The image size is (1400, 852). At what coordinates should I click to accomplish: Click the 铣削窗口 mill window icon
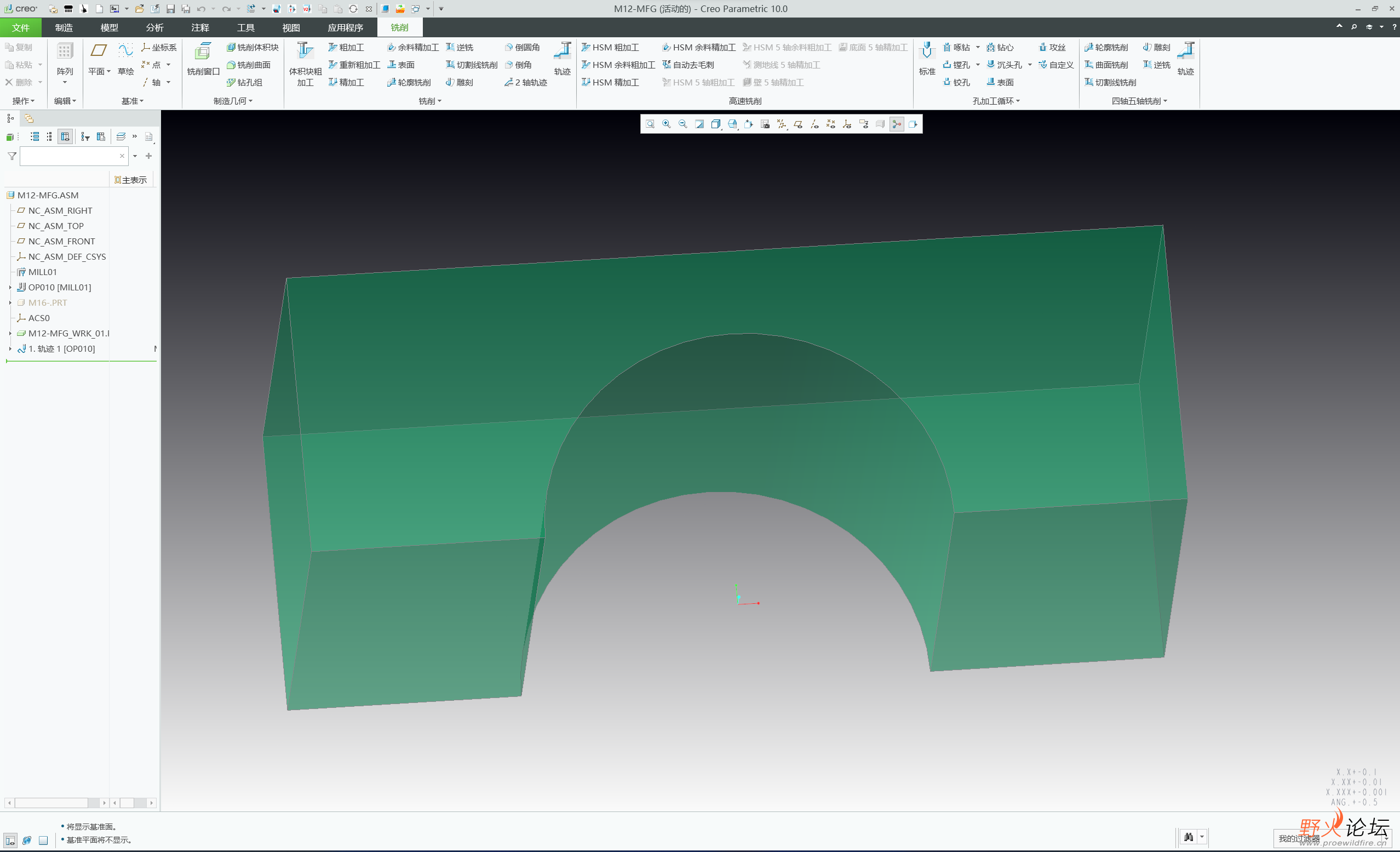click(203, 52)
